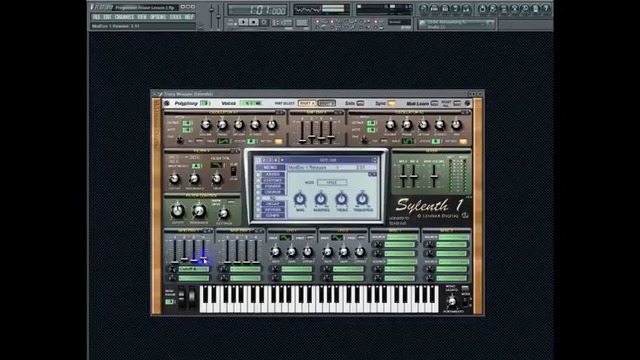Click the Mixer Main Volume slider
Viewport: 640px width, 360px height.
434,175
